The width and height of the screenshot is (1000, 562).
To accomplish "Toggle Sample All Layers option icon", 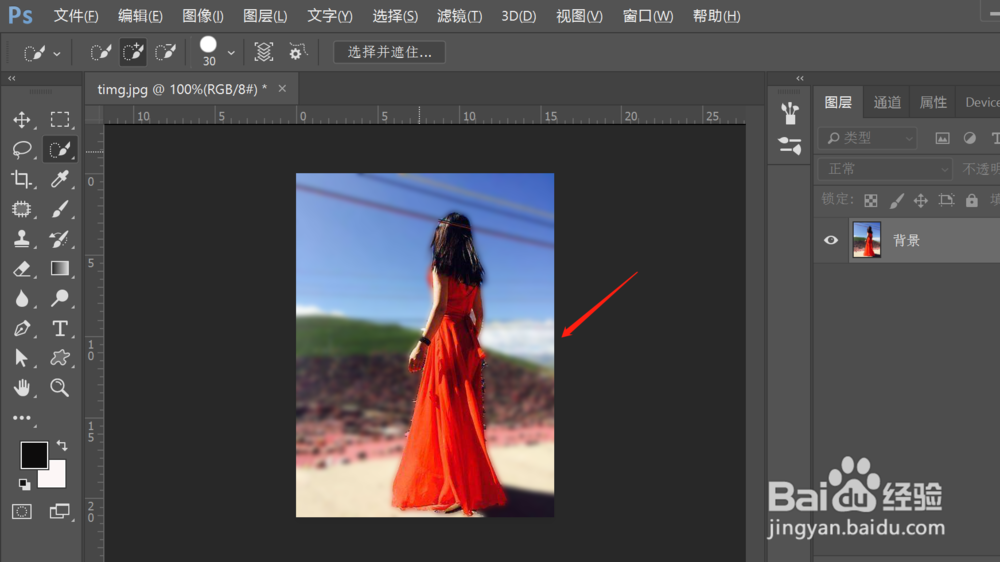I will (263, 52).
